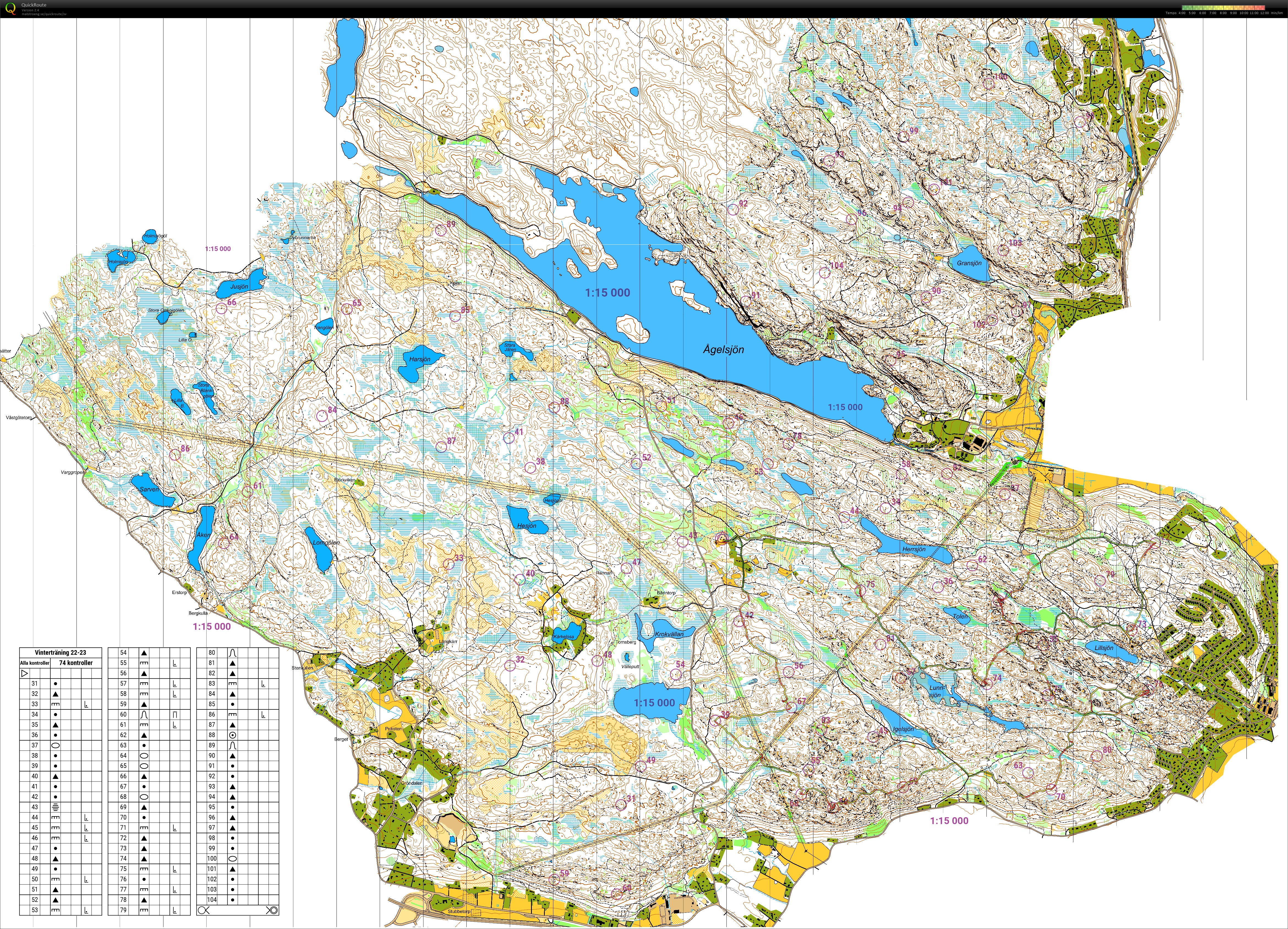The image size is (1288, 929).
Task: Click the depression oval symbol in row 37
Action: click(56, 745)
